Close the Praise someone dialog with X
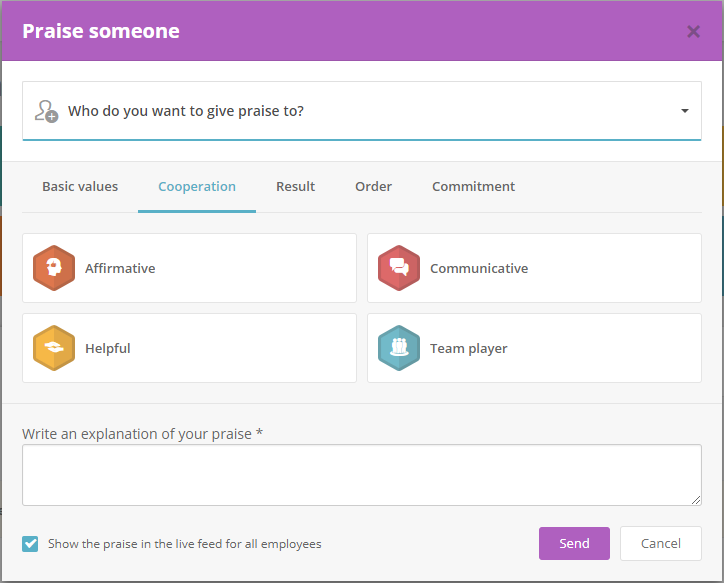Viewport: 724px width, 583px height. click(x=693, y=31)
